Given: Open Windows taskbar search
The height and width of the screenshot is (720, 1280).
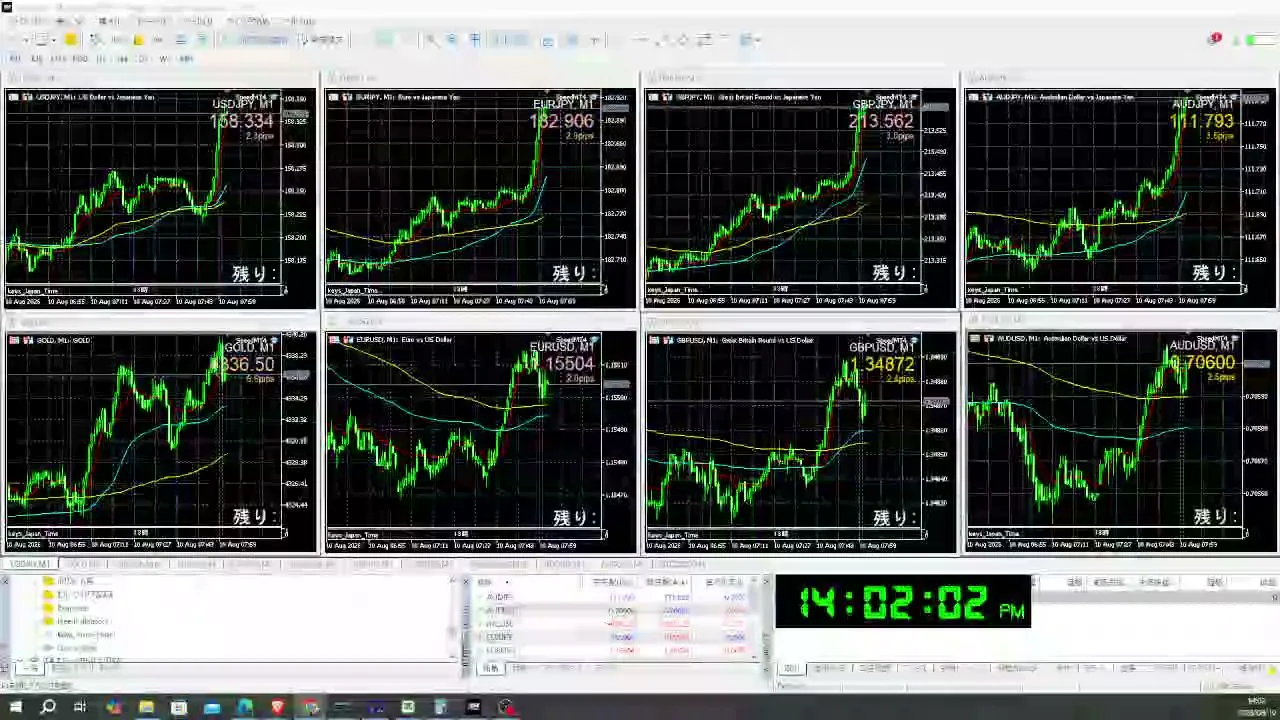Looking at the screenshot, I should click(48, 707).
